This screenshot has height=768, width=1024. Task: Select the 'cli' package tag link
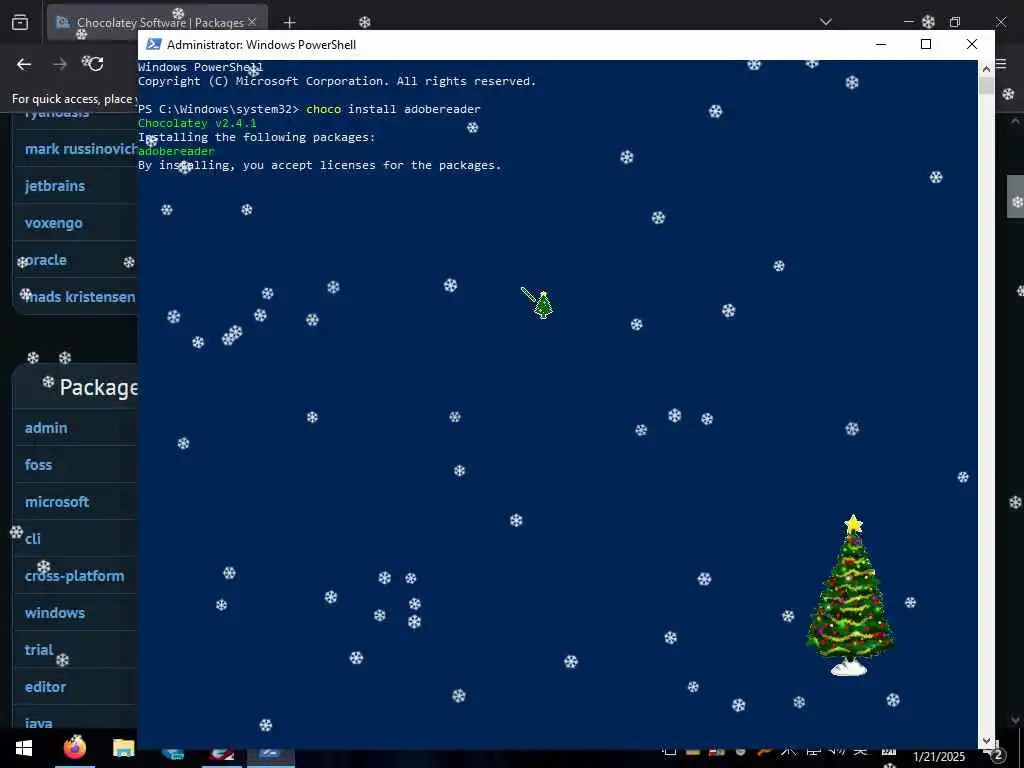[33, 539]
